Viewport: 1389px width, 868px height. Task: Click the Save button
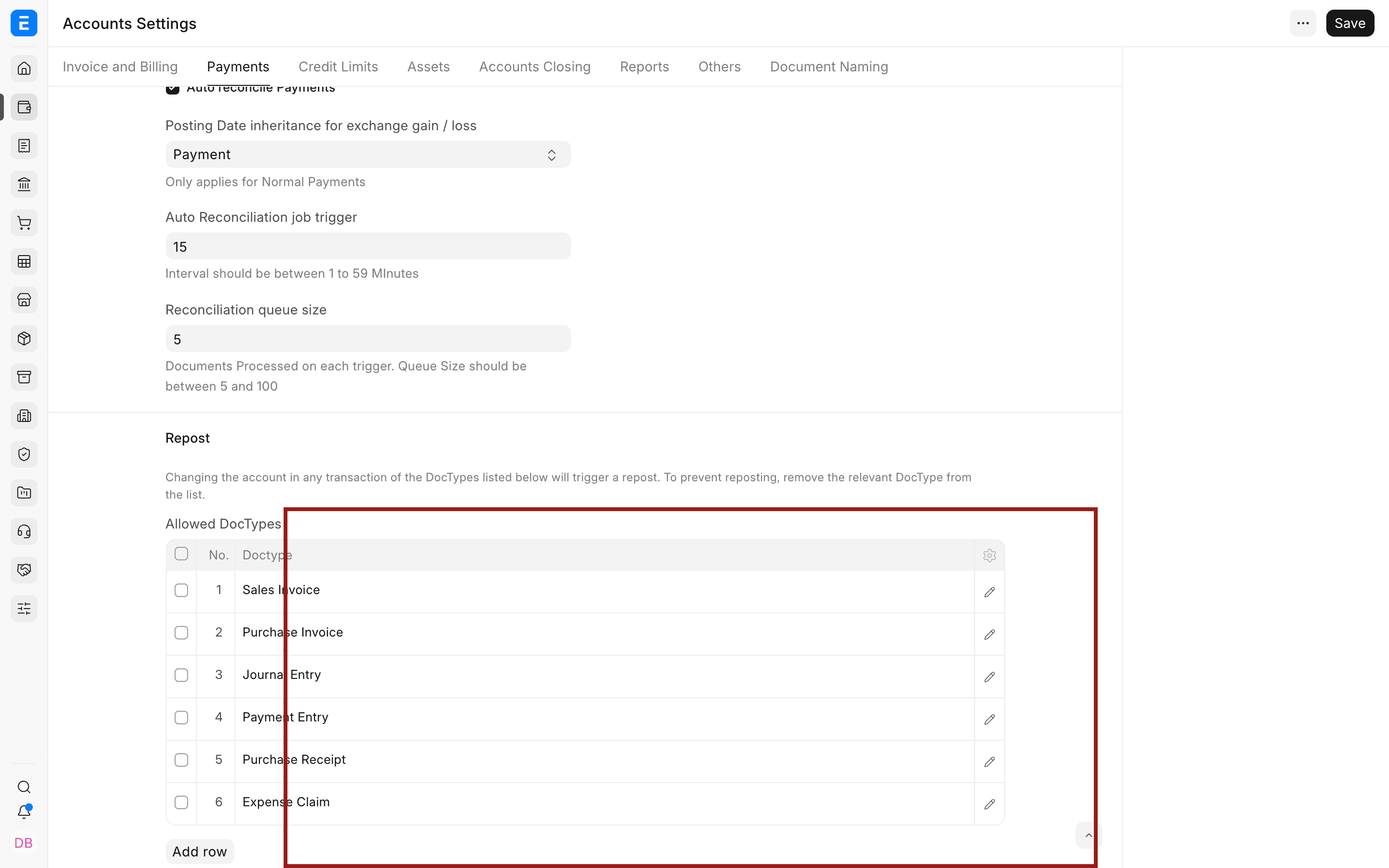pos(1349,23)
